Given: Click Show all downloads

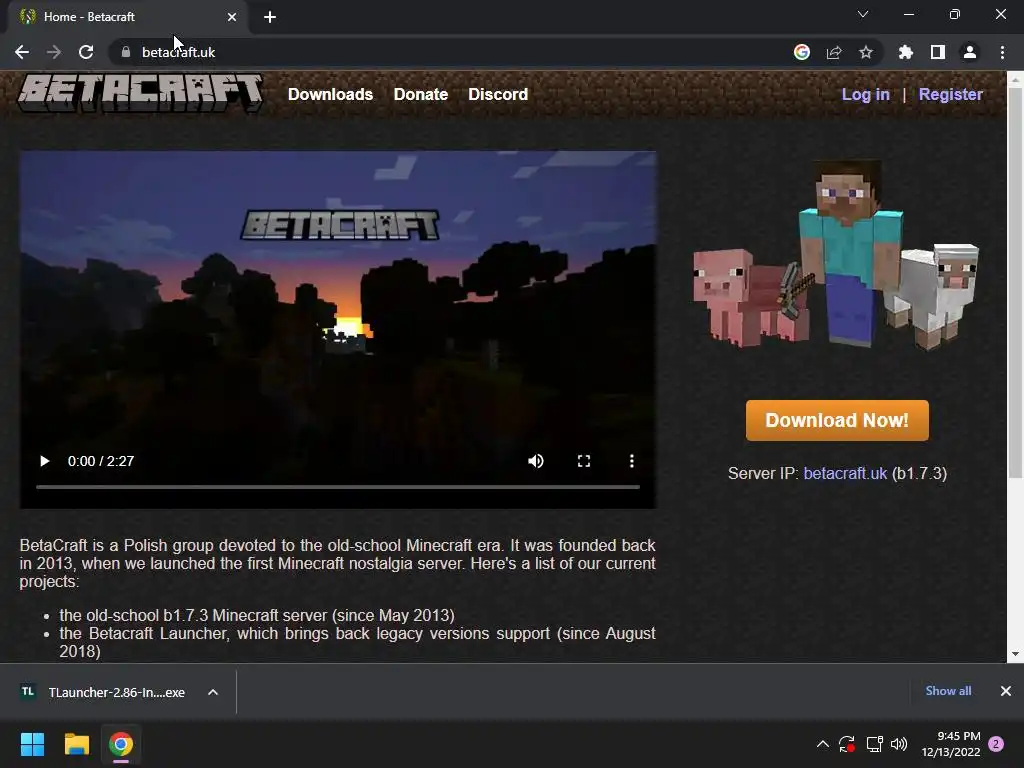Looking at the screenshot, I should (x=948, y=691).
